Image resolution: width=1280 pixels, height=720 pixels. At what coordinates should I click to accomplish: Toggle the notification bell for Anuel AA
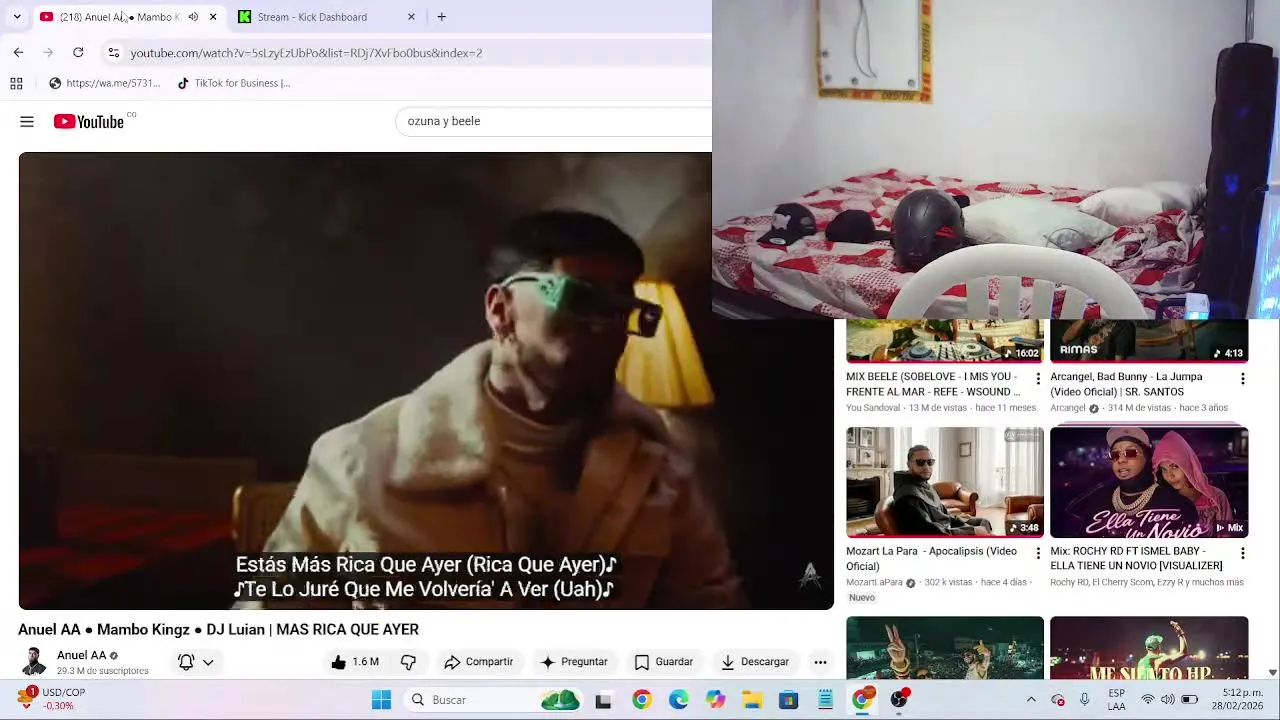click(186, 662)
